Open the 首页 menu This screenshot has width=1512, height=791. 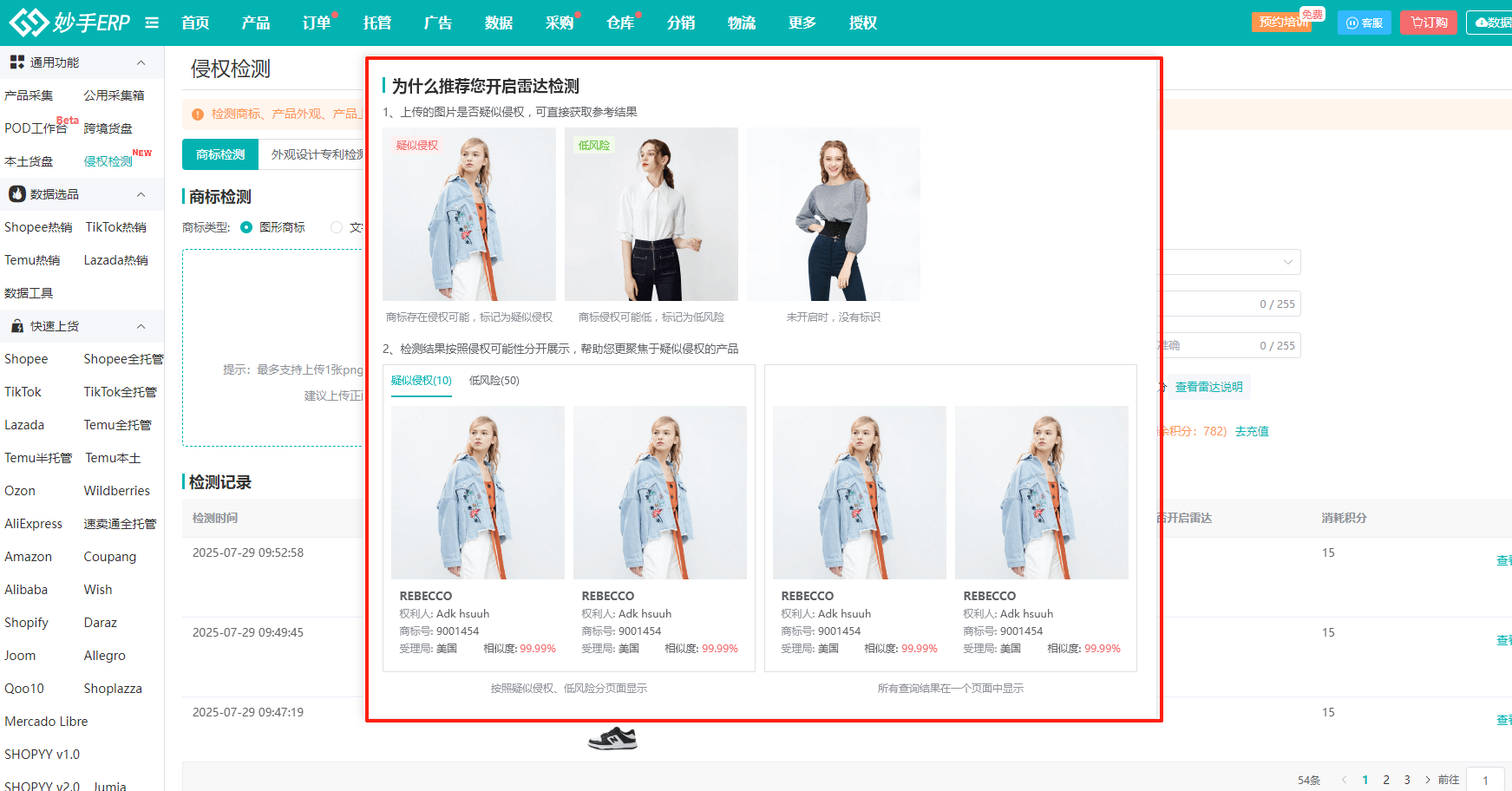click(195, 23)
